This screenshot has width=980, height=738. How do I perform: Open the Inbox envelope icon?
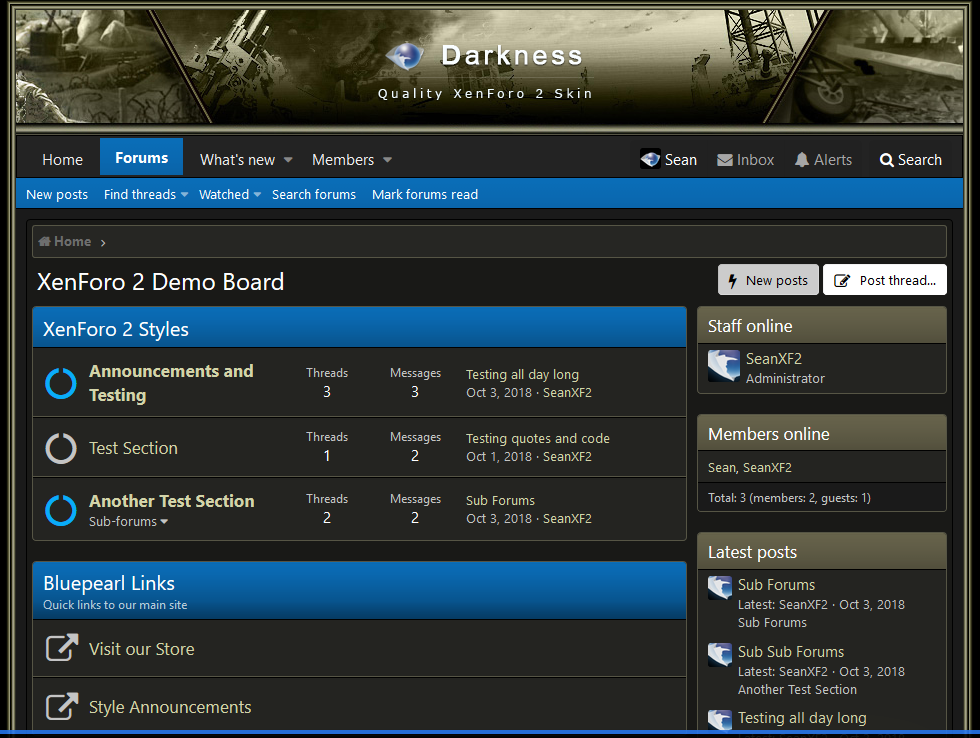pyautogui.click(x=725, y=160)
